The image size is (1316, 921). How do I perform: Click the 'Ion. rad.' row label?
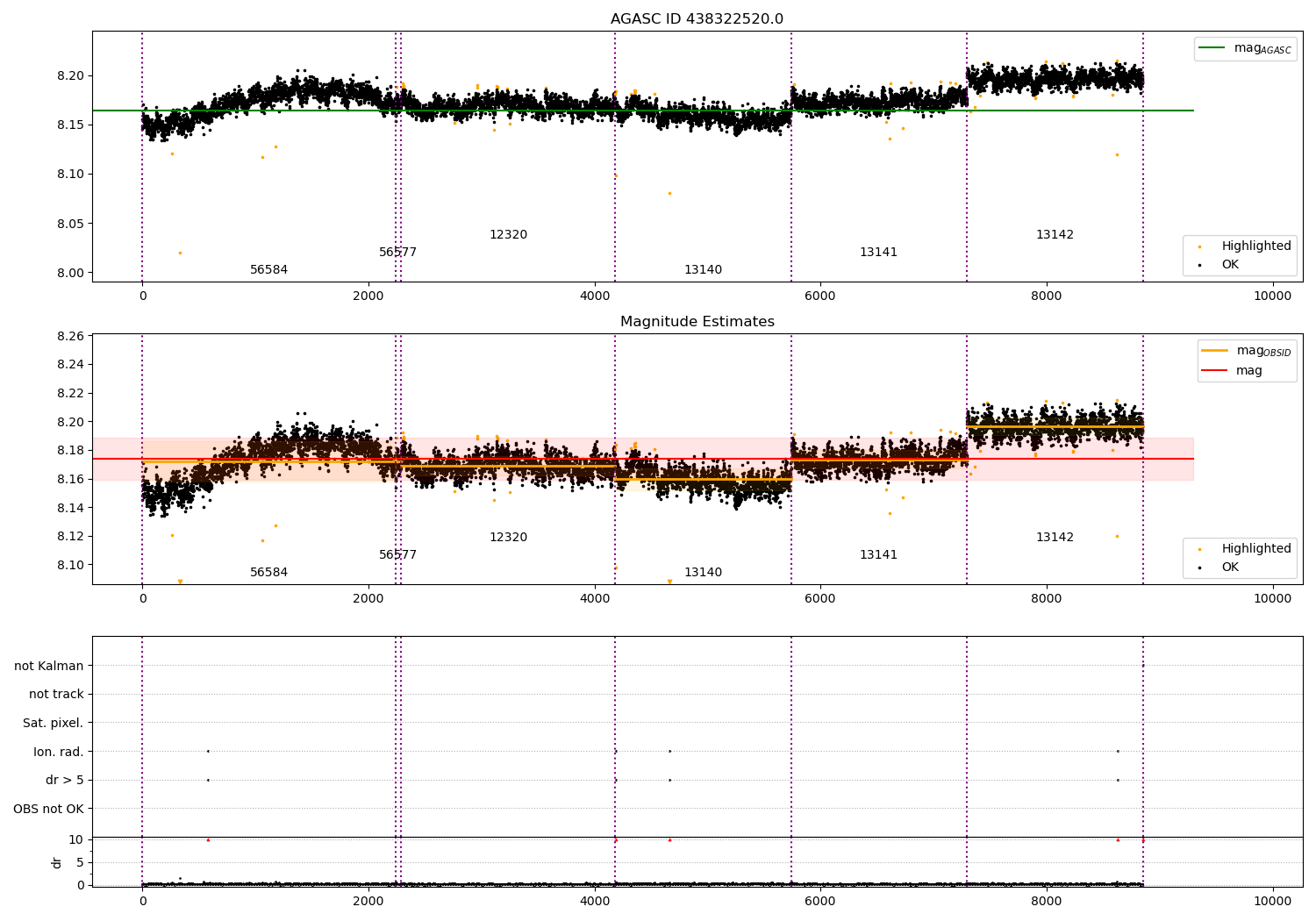[59, 752]
